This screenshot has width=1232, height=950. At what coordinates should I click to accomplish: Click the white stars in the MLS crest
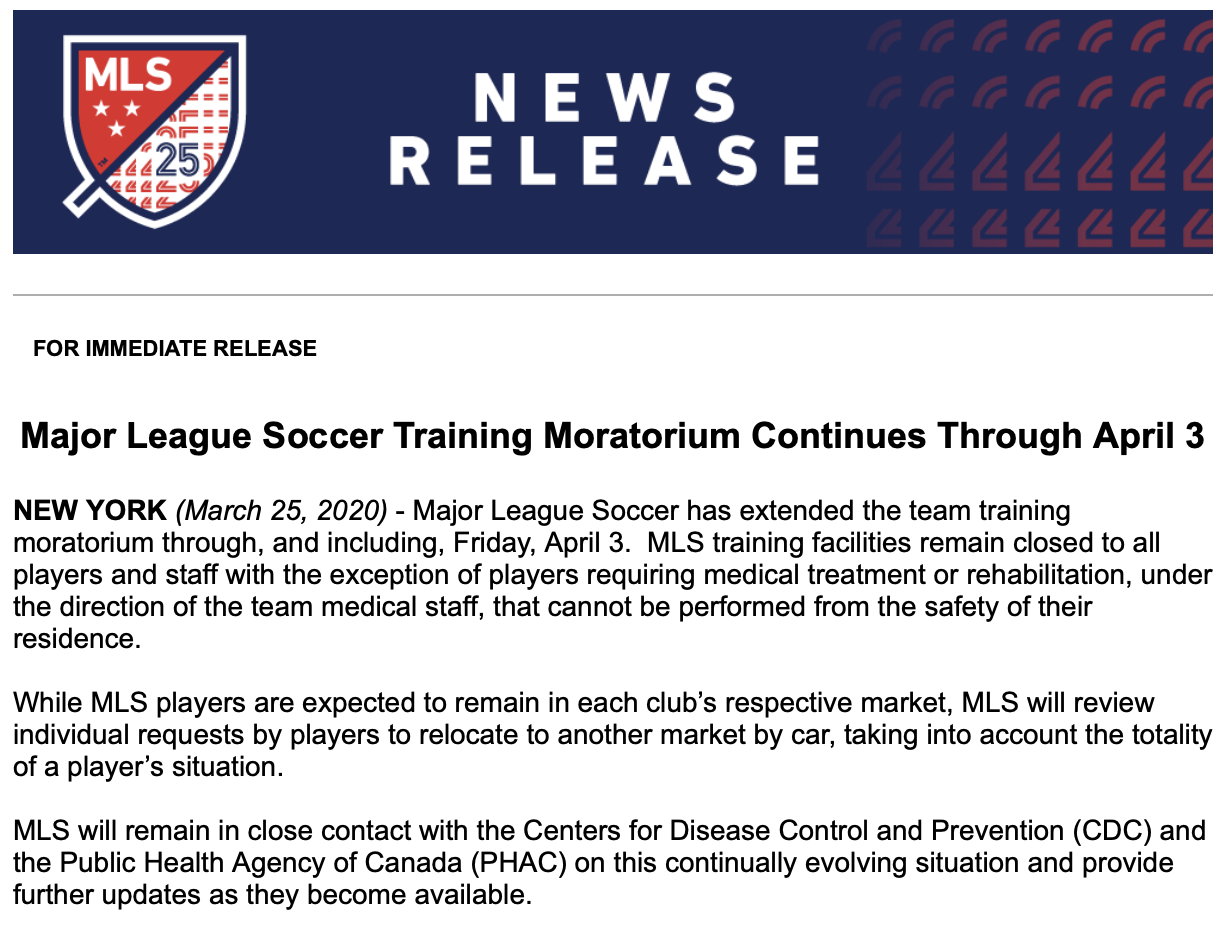pyautogui.click(x=116, y=115)
